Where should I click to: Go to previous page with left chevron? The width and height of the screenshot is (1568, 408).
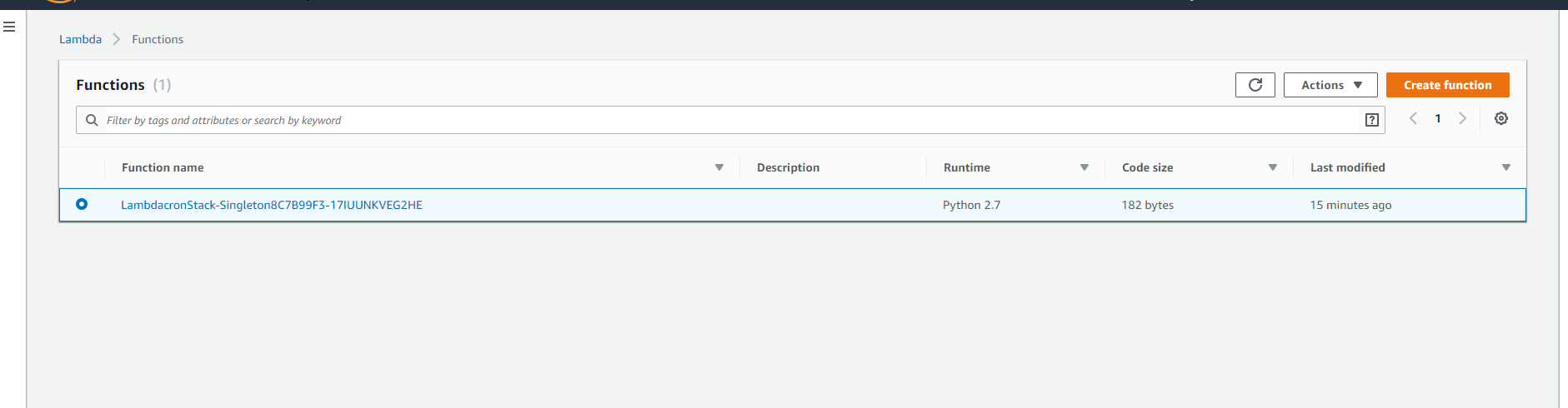(1413, 119)
